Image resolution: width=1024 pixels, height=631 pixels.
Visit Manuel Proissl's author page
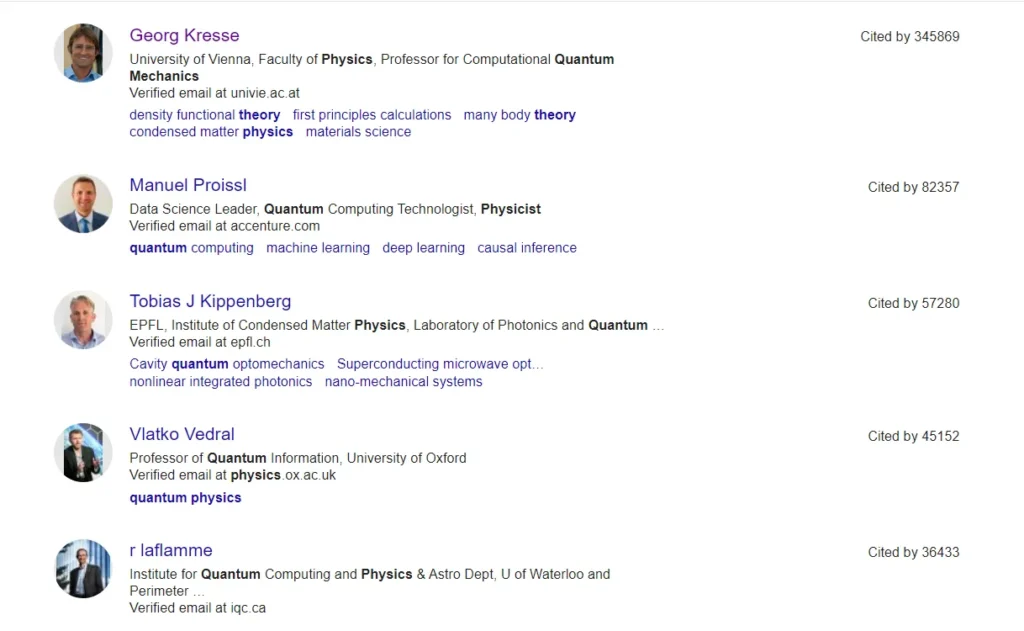point(188,185)
